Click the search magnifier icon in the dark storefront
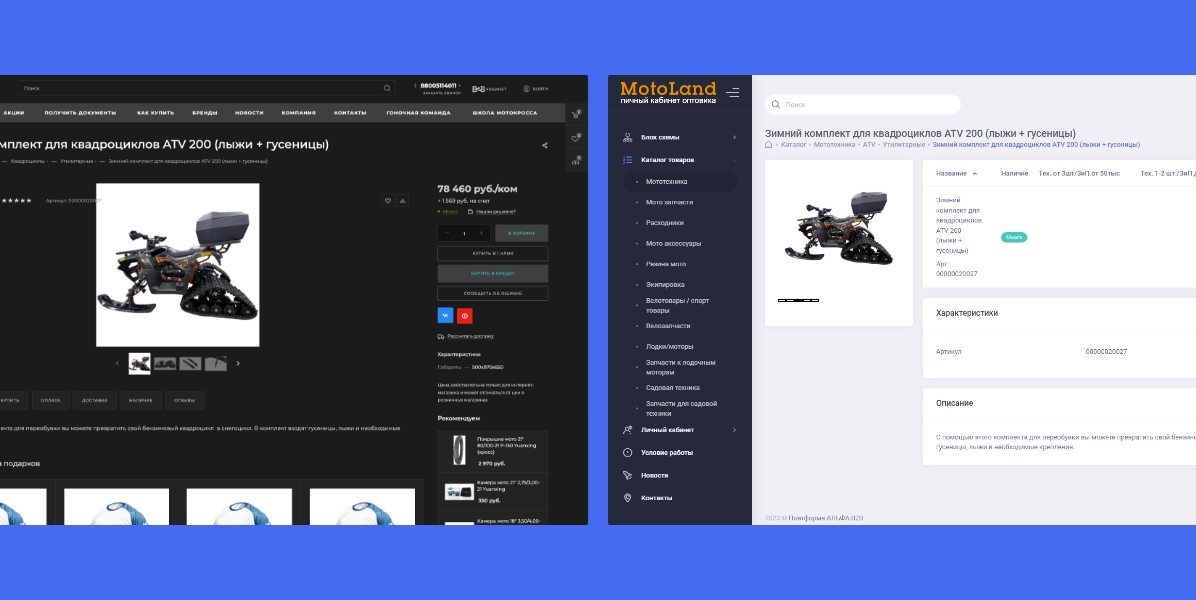The width and height of the screenshot is (1196, 600). (387, 88)
